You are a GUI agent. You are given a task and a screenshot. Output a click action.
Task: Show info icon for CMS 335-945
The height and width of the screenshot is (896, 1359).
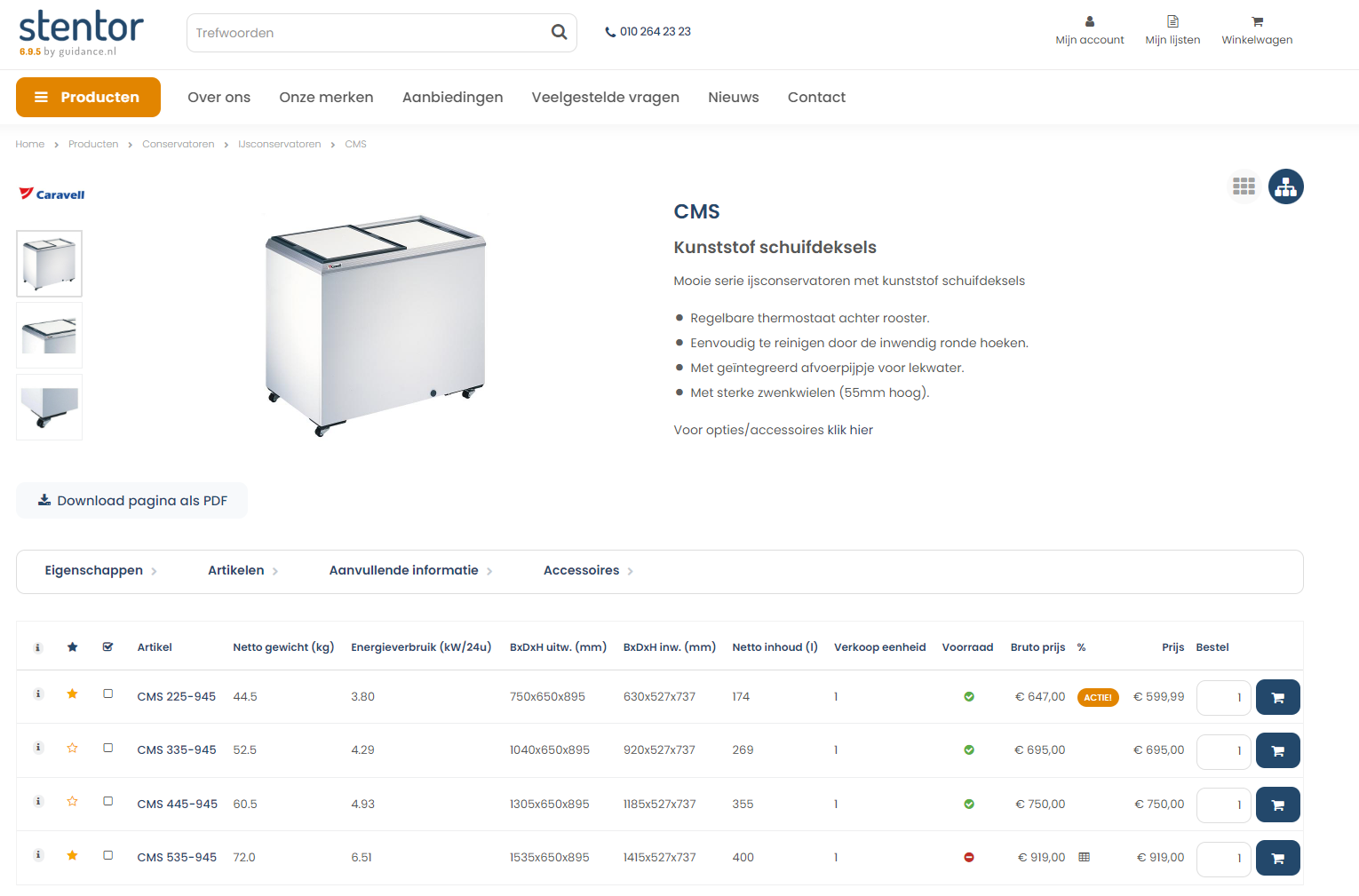click(x=38, y=748)
